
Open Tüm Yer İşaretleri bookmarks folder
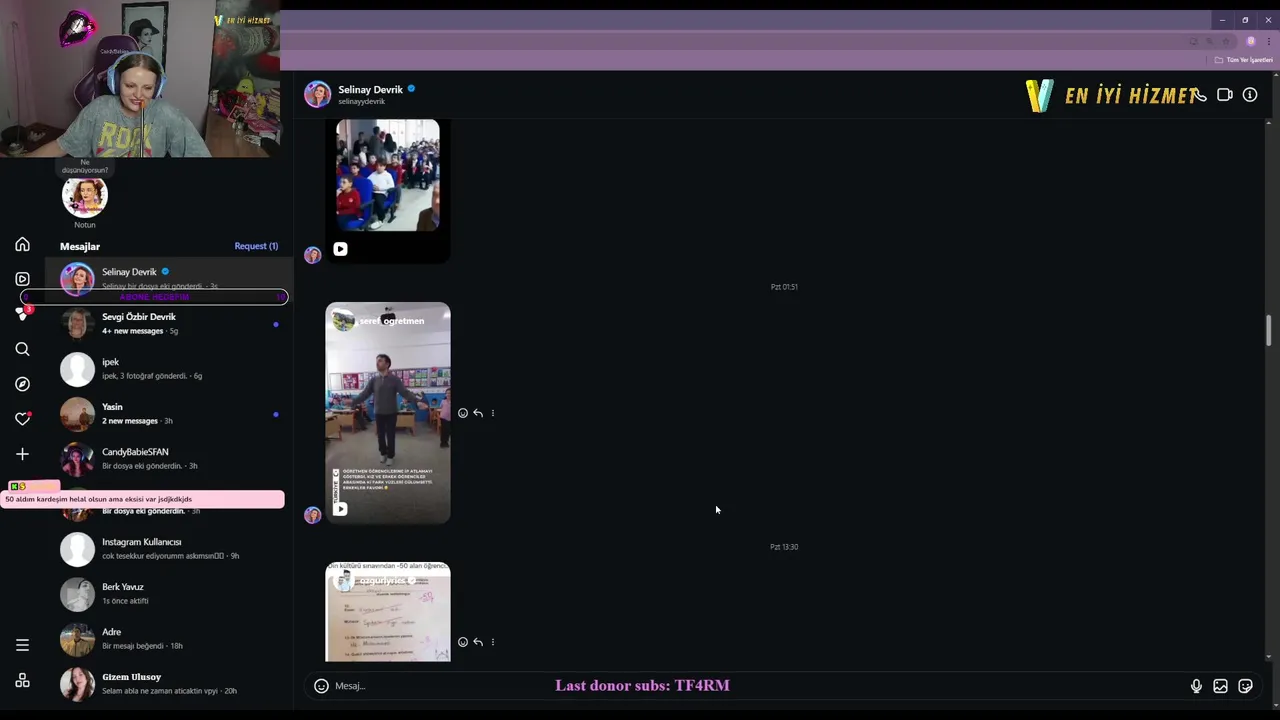pyautogui.click(x=1244, y=60)
